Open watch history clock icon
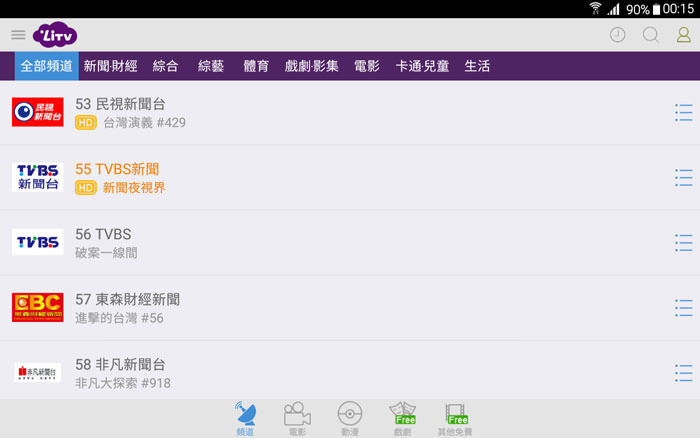 618,35
